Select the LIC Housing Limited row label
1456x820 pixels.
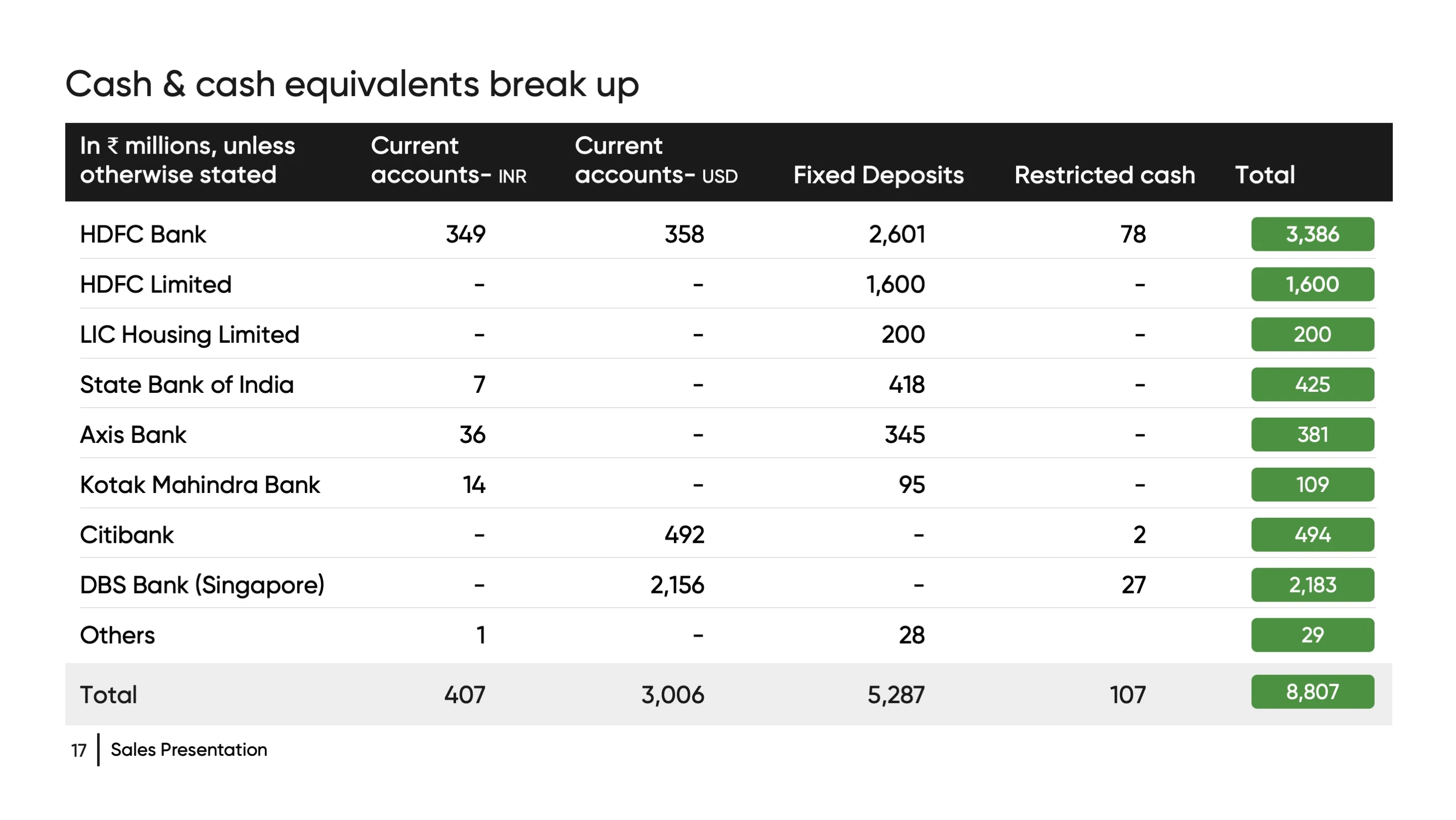click(190, 335)
